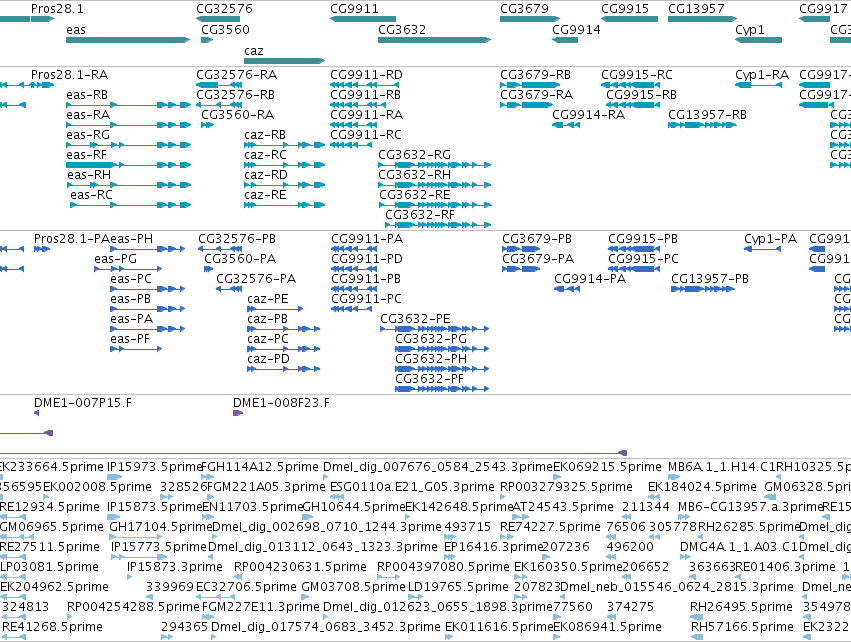Click protein CG9911-PC
Screen dimensions: 851x642
pyautogui.click(x=366, y=299)
